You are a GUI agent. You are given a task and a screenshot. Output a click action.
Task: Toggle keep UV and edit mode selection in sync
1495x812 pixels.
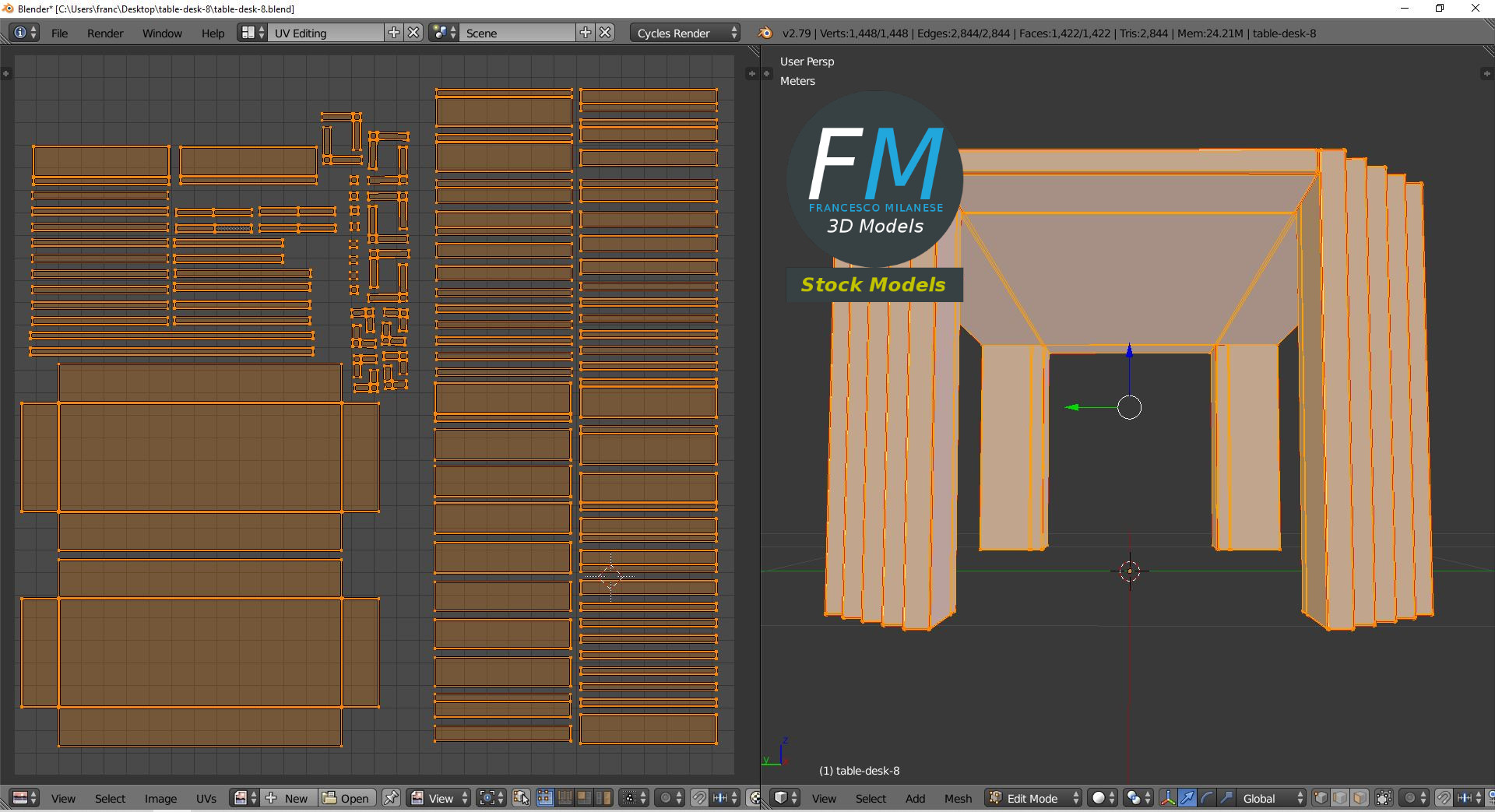pos(521,798)
